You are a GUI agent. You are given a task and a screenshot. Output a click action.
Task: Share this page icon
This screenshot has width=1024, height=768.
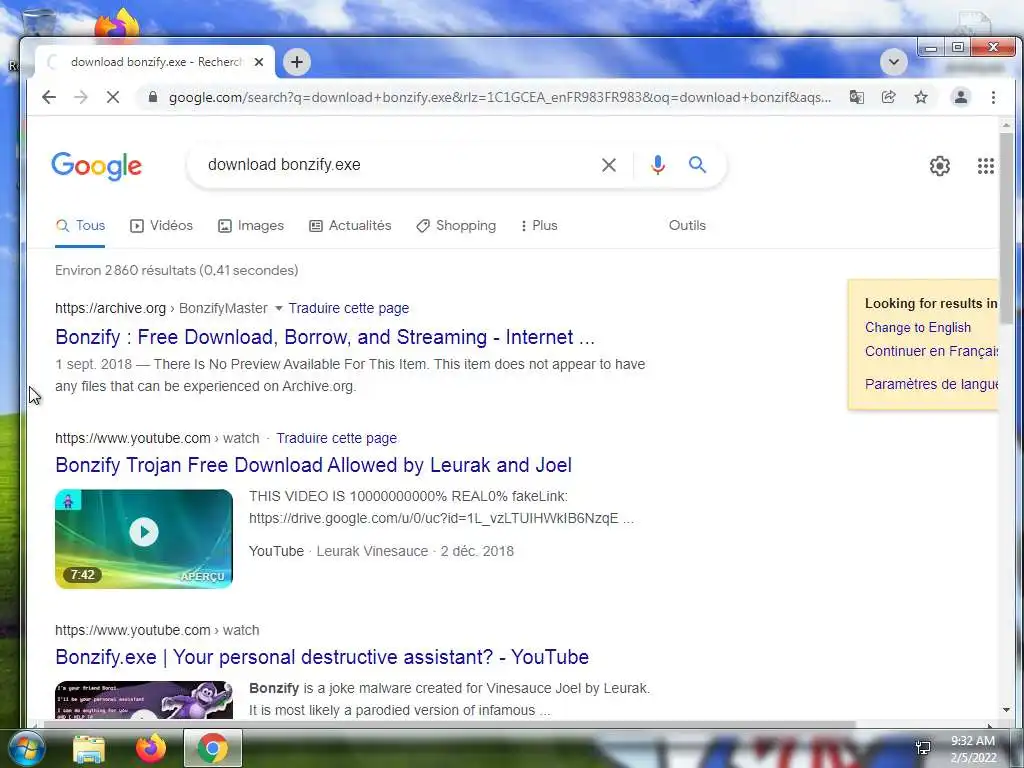point(888,97)
